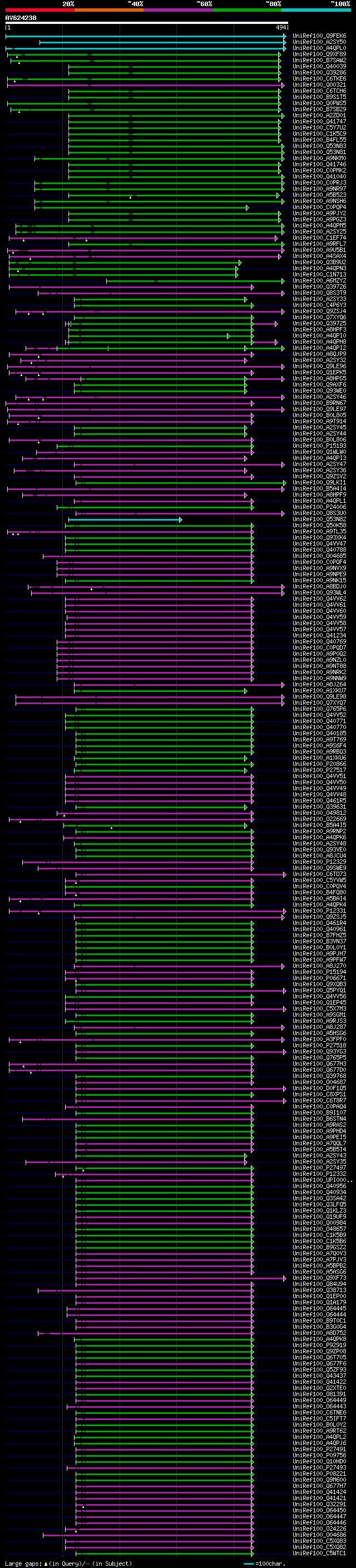Select the label UniRef100_A2ZD01
Screen dimensions: 356x1568
coord(319,116)
